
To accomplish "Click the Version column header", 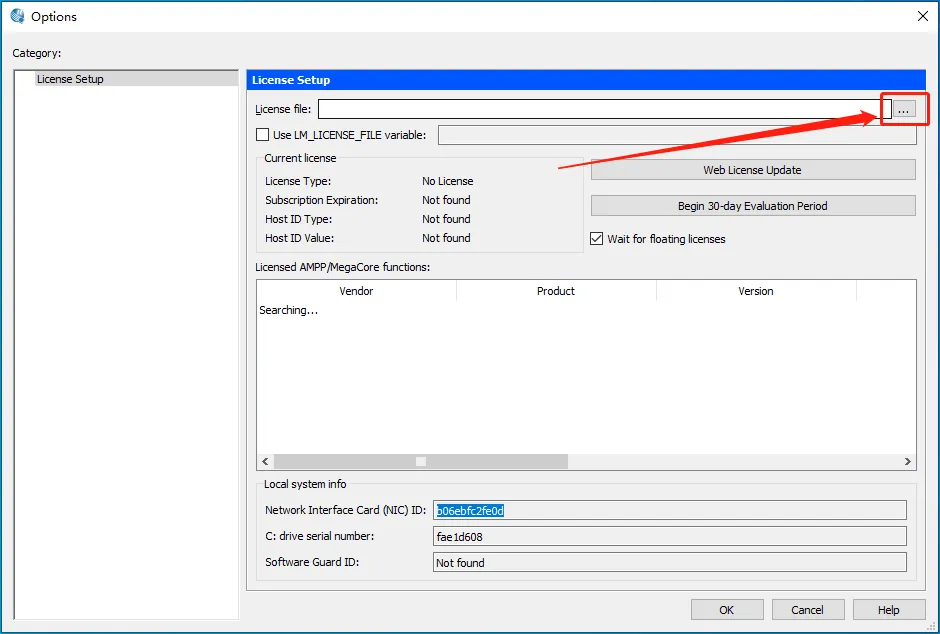I will [756, 291].
